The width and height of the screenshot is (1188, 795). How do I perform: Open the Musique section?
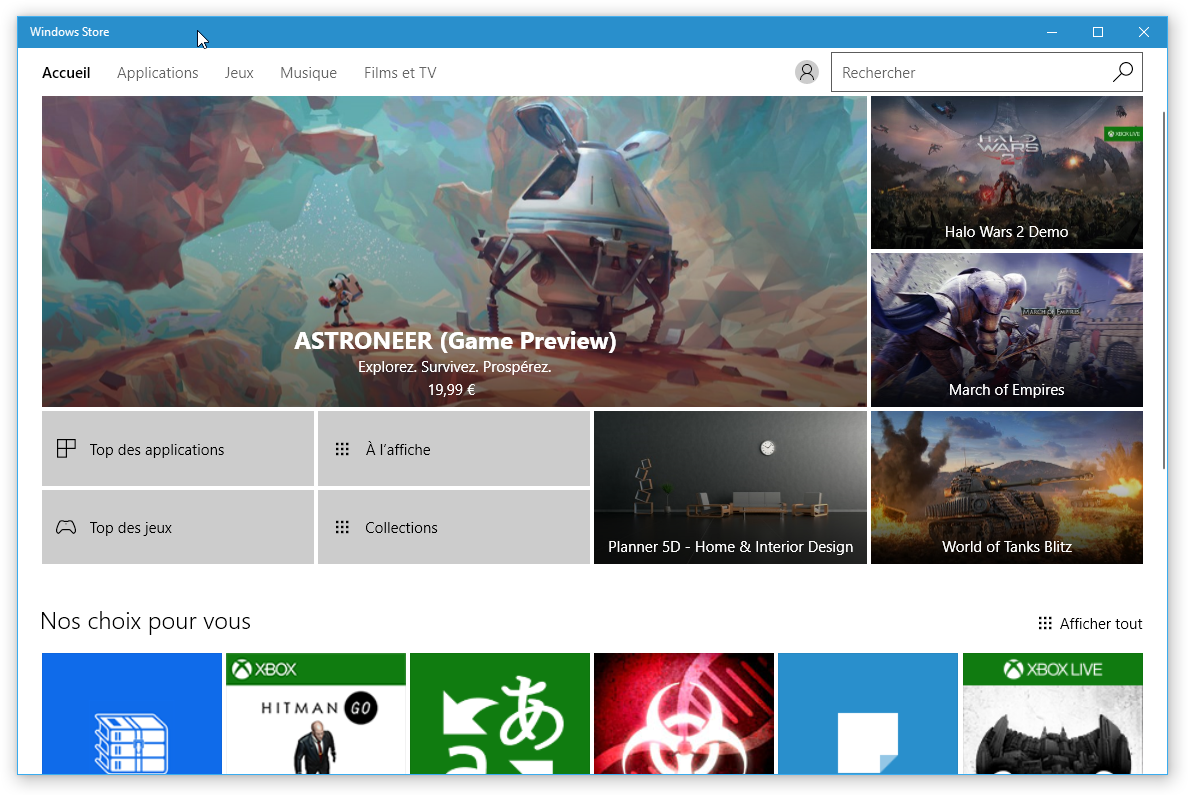pyautogui.click(x=308, y=73)
